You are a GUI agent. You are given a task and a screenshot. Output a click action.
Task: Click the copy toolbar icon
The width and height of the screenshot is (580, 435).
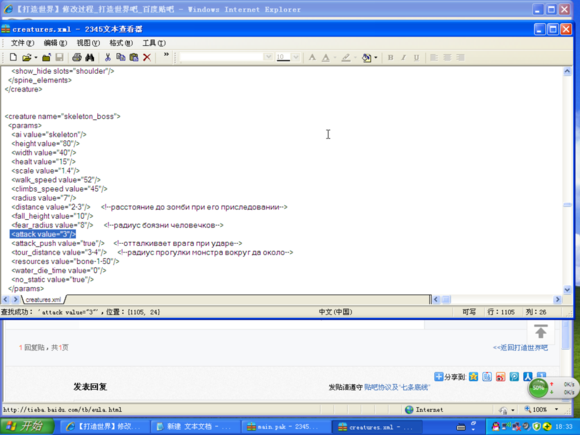(x=121, y=57)
